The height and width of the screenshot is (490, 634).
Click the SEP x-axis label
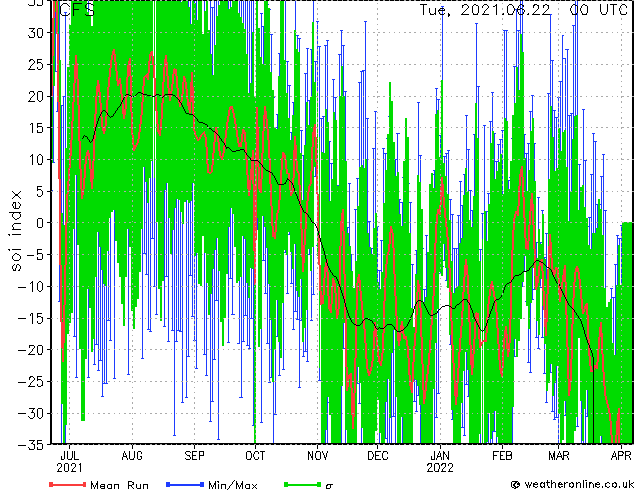point(194,456)
